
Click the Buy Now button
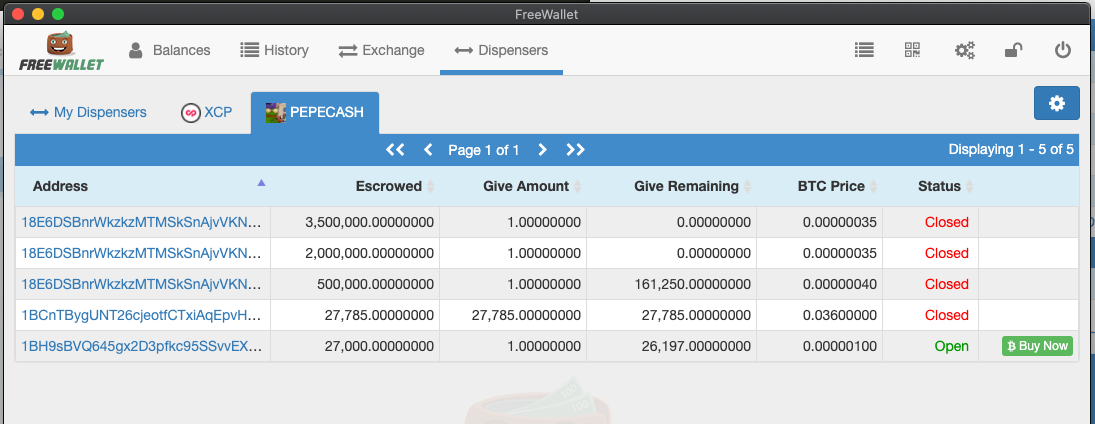click(1037, 346)
